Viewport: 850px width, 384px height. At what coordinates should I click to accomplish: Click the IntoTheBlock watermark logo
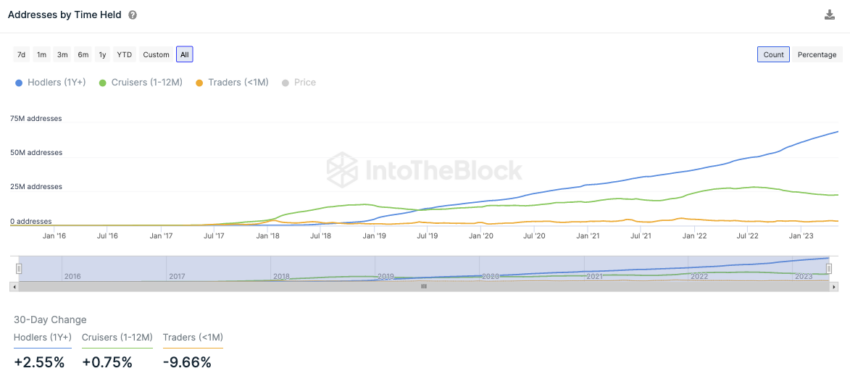(424, 170)
